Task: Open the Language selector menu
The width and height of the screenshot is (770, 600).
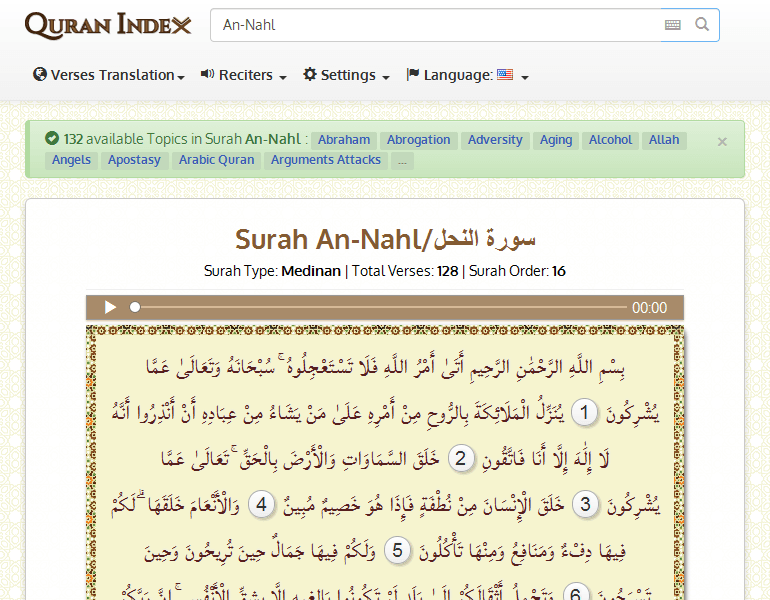Action: tap(467, 75)
